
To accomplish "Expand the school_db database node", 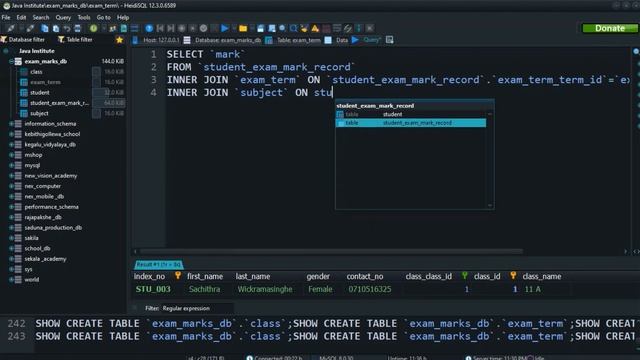I will (11, 248).
